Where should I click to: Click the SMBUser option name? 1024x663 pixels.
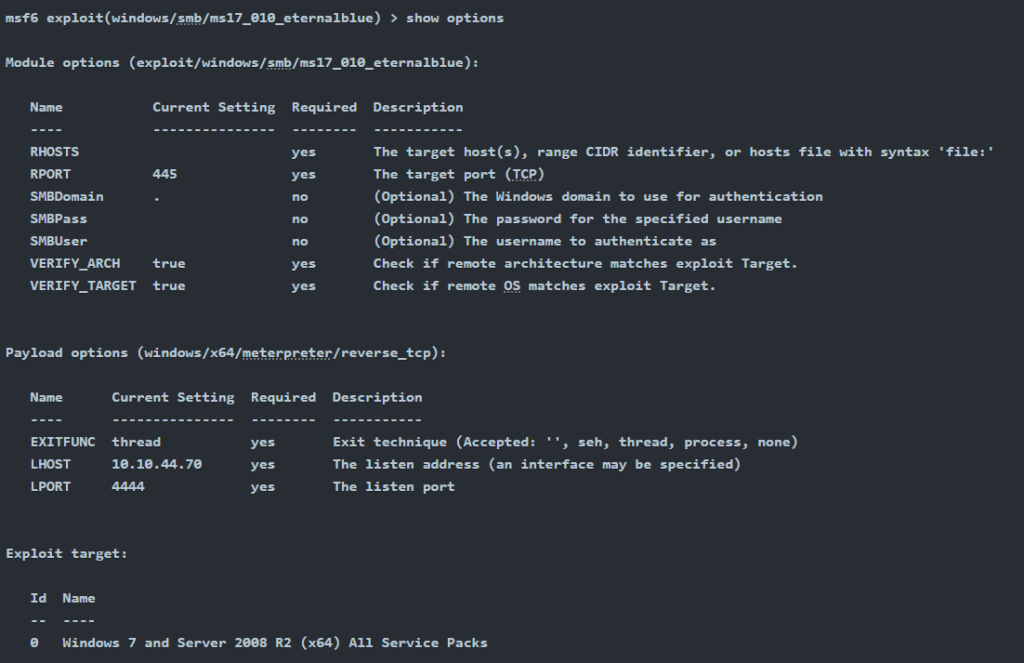[x=58, y=241]
